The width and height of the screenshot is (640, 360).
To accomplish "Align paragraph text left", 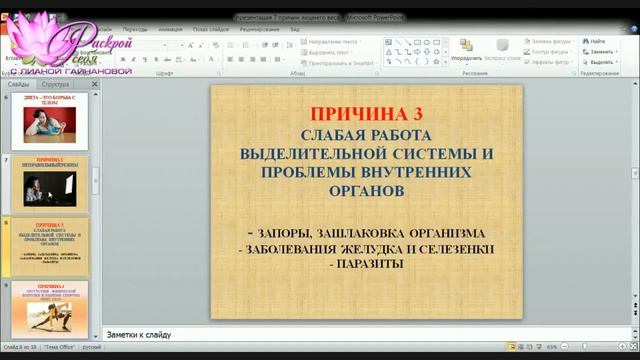I will (230, 60).
